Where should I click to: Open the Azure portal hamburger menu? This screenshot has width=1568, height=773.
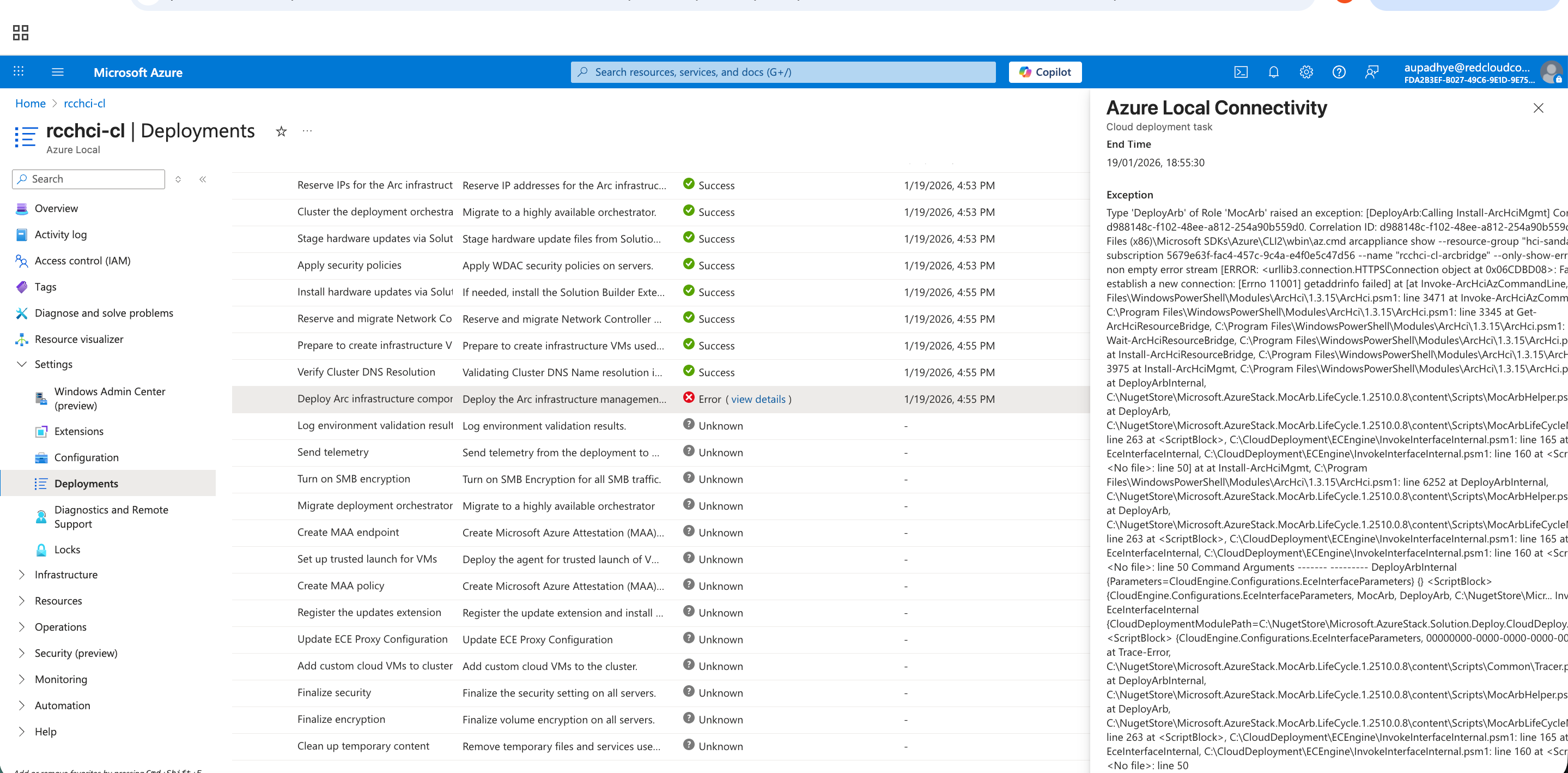tap(58, 72)
